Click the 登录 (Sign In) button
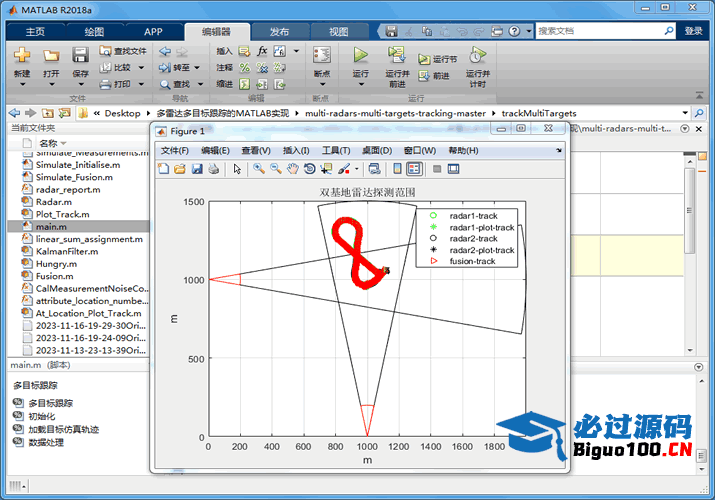This screenshot has width=715, height=500. (x=694, y=31)
